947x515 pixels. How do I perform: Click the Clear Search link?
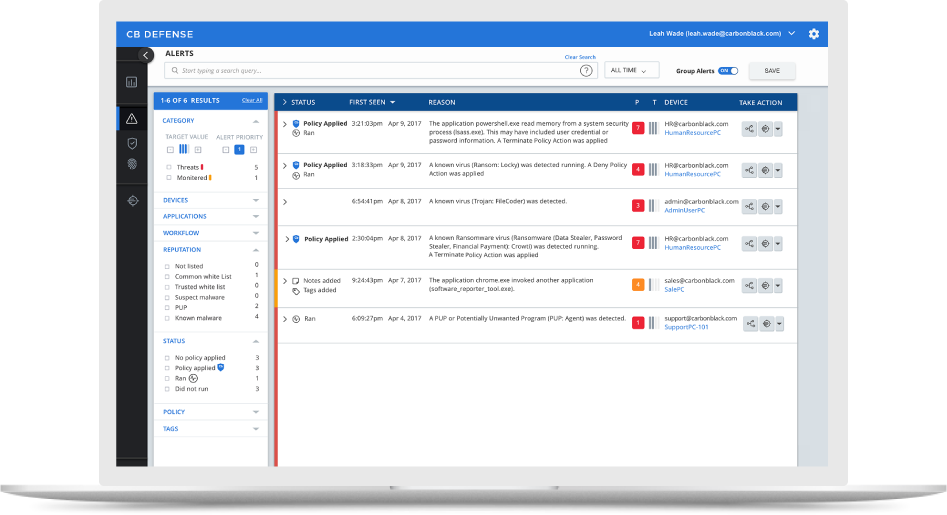(580, 57)
